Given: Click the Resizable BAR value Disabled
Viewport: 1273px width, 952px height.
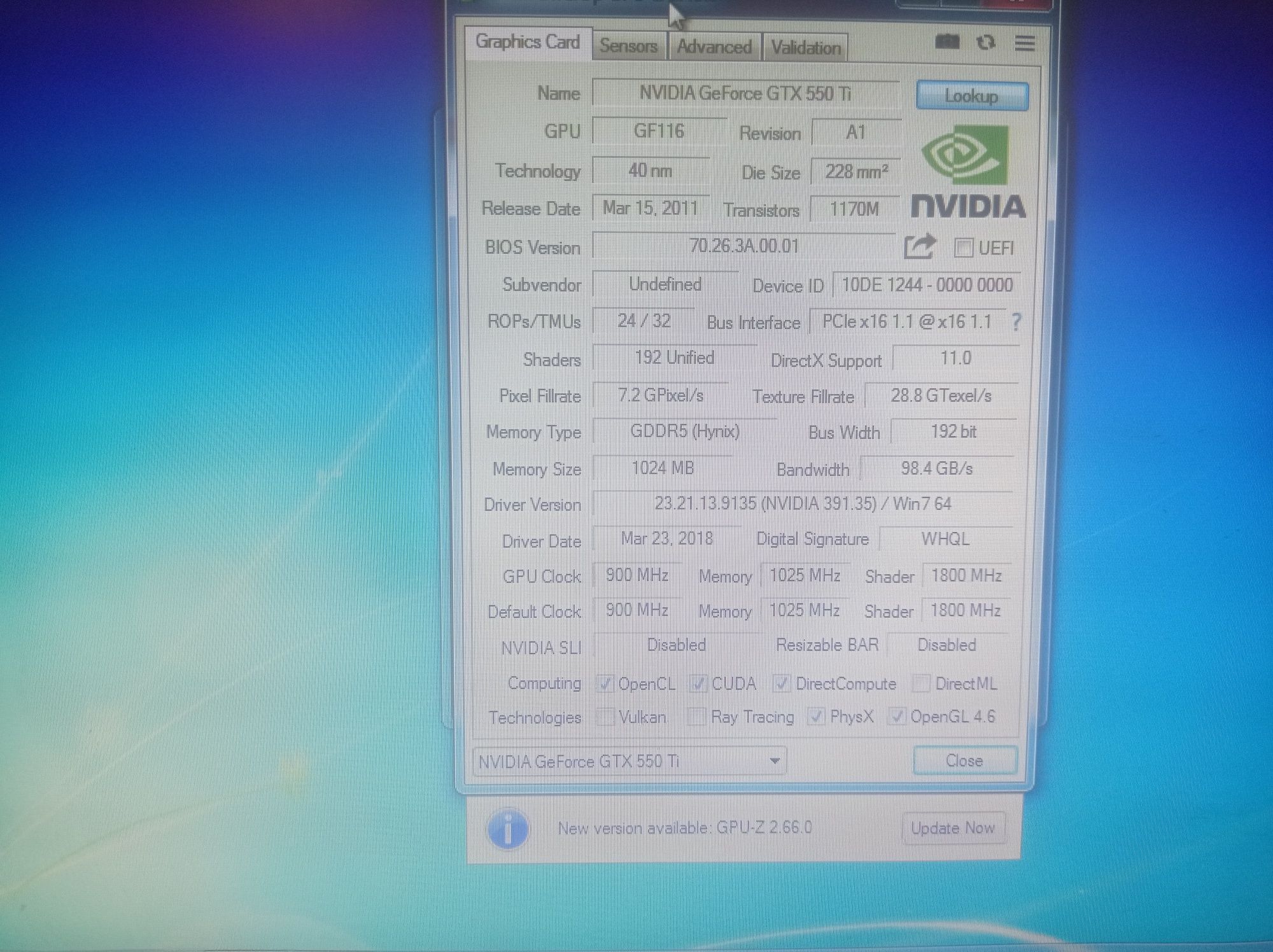Looking at the screenshot, I should [946, 645].
